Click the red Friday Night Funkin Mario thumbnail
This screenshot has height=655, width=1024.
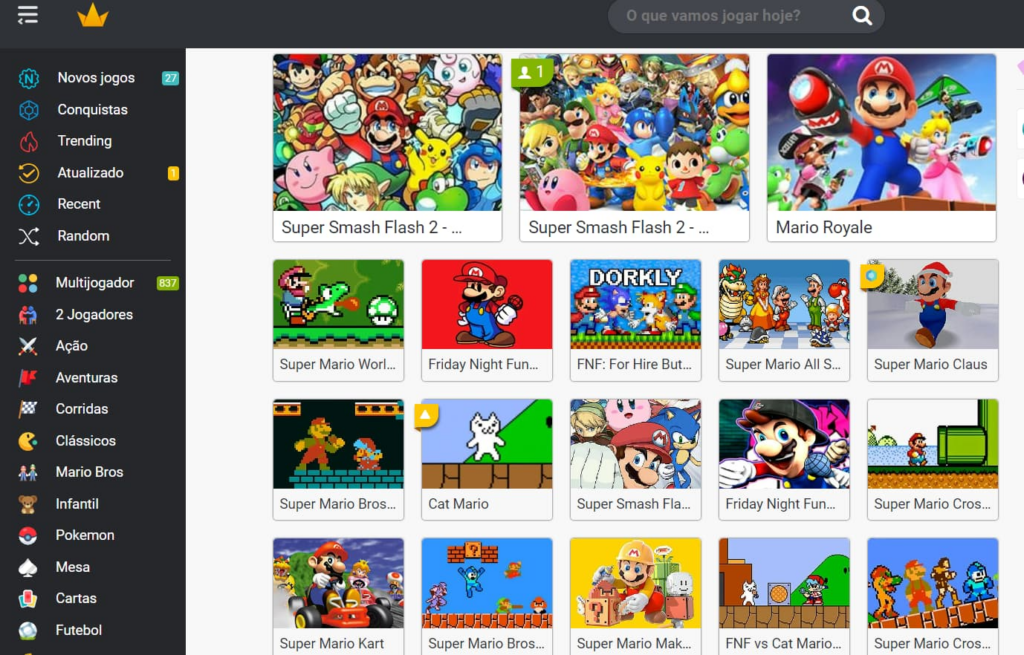click(x=487, y=304)
